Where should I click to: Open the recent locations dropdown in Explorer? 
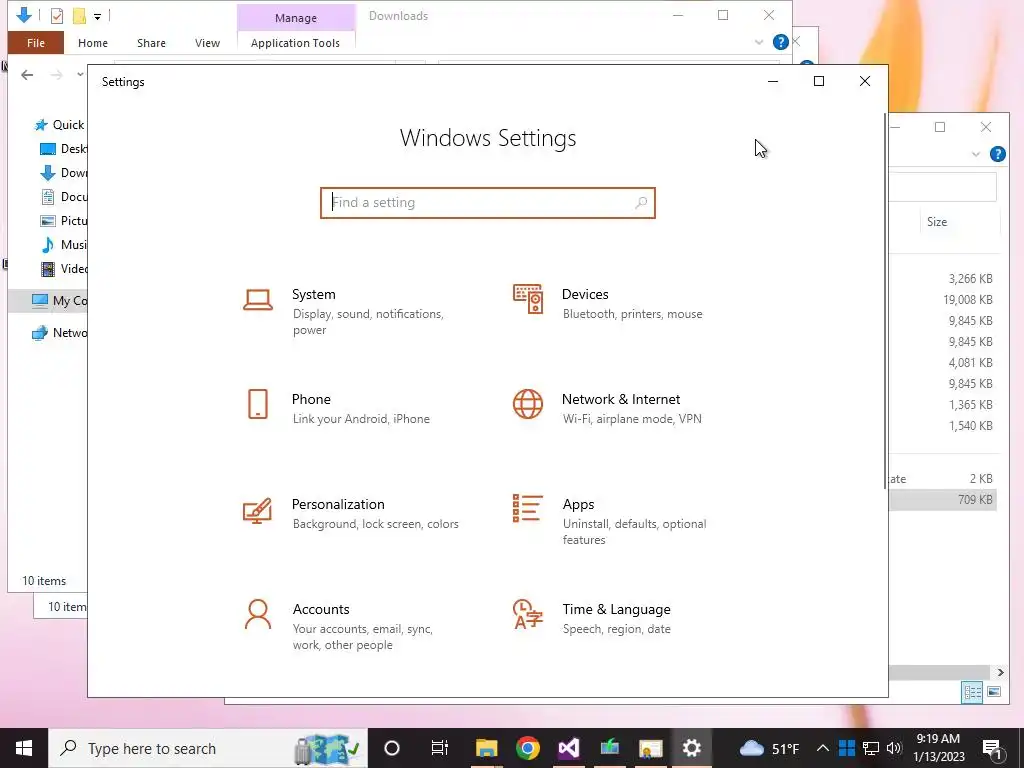(80, 74)
